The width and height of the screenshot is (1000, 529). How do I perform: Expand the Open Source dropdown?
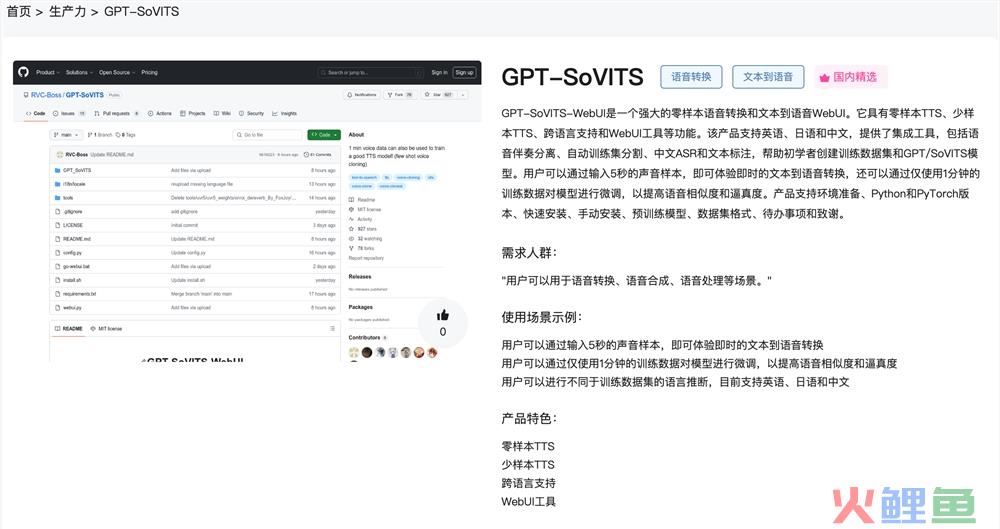(117, 72)
